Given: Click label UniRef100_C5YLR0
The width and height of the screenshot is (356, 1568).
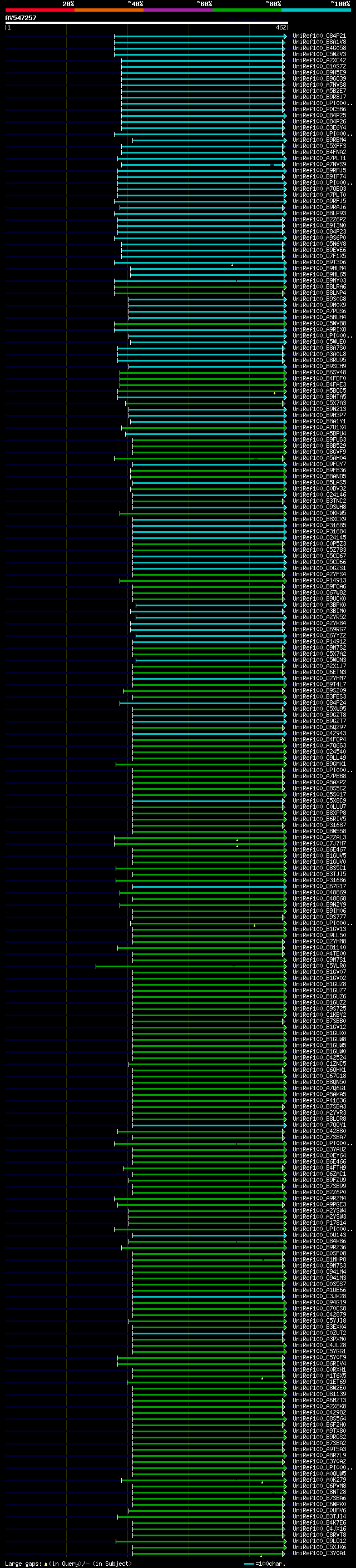Looking at the screenshot, I should (x=319, y=966).
